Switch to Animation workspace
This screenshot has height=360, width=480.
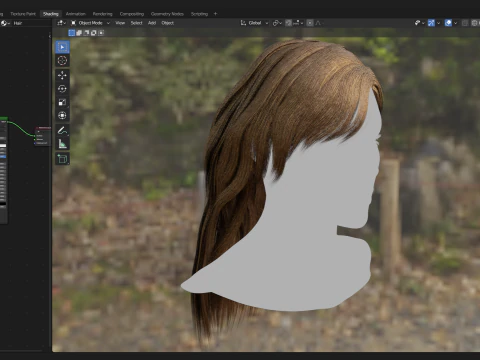click(x=76, y=14)
